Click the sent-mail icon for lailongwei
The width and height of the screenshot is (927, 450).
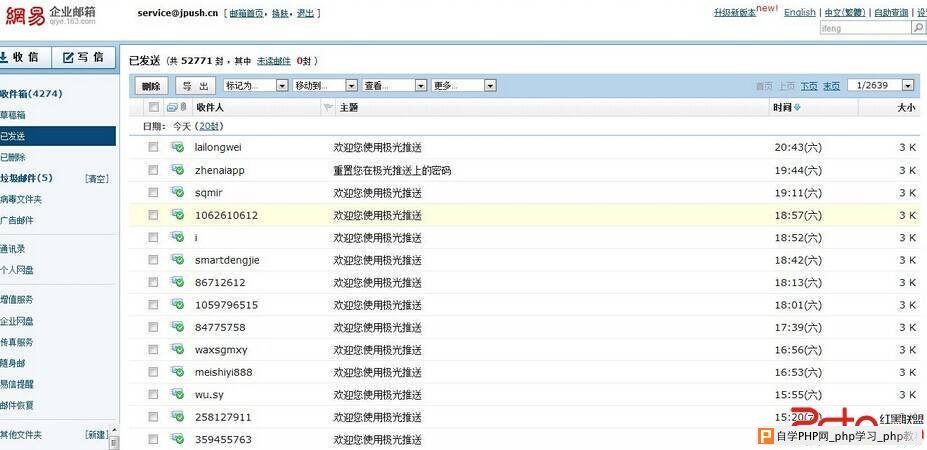(177, 147)
